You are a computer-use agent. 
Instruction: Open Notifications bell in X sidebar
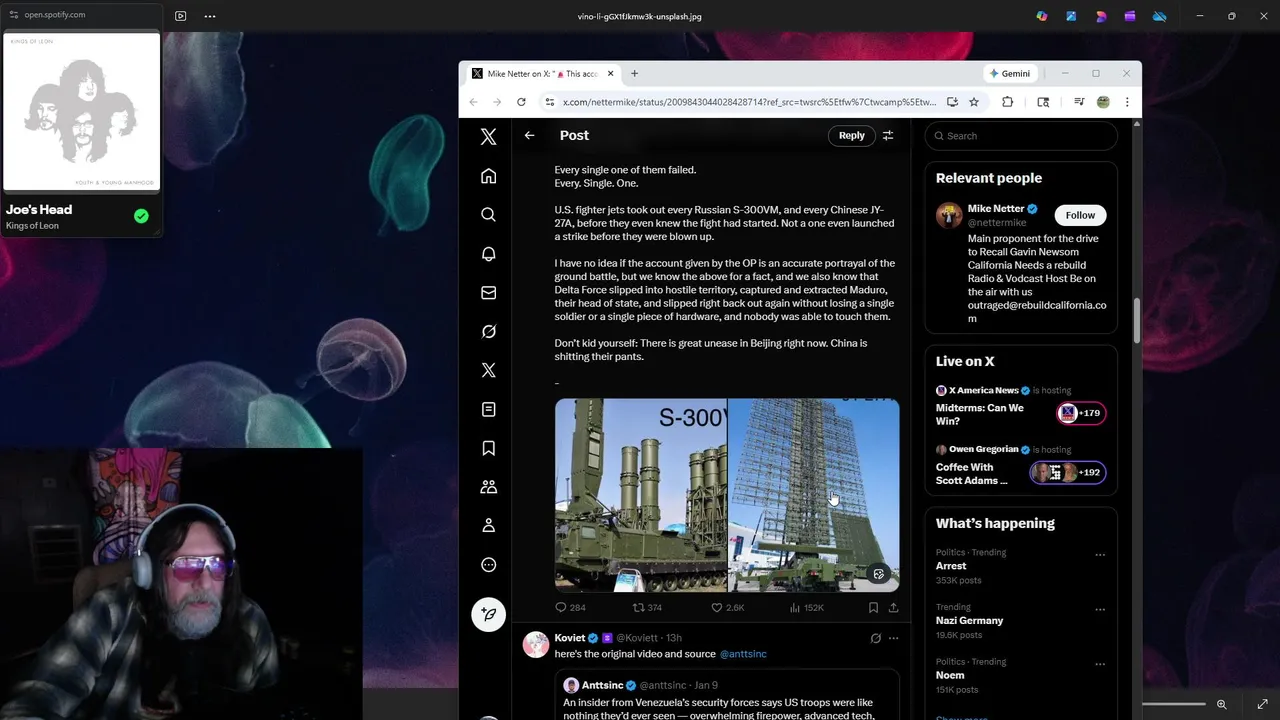pos(488,254)
